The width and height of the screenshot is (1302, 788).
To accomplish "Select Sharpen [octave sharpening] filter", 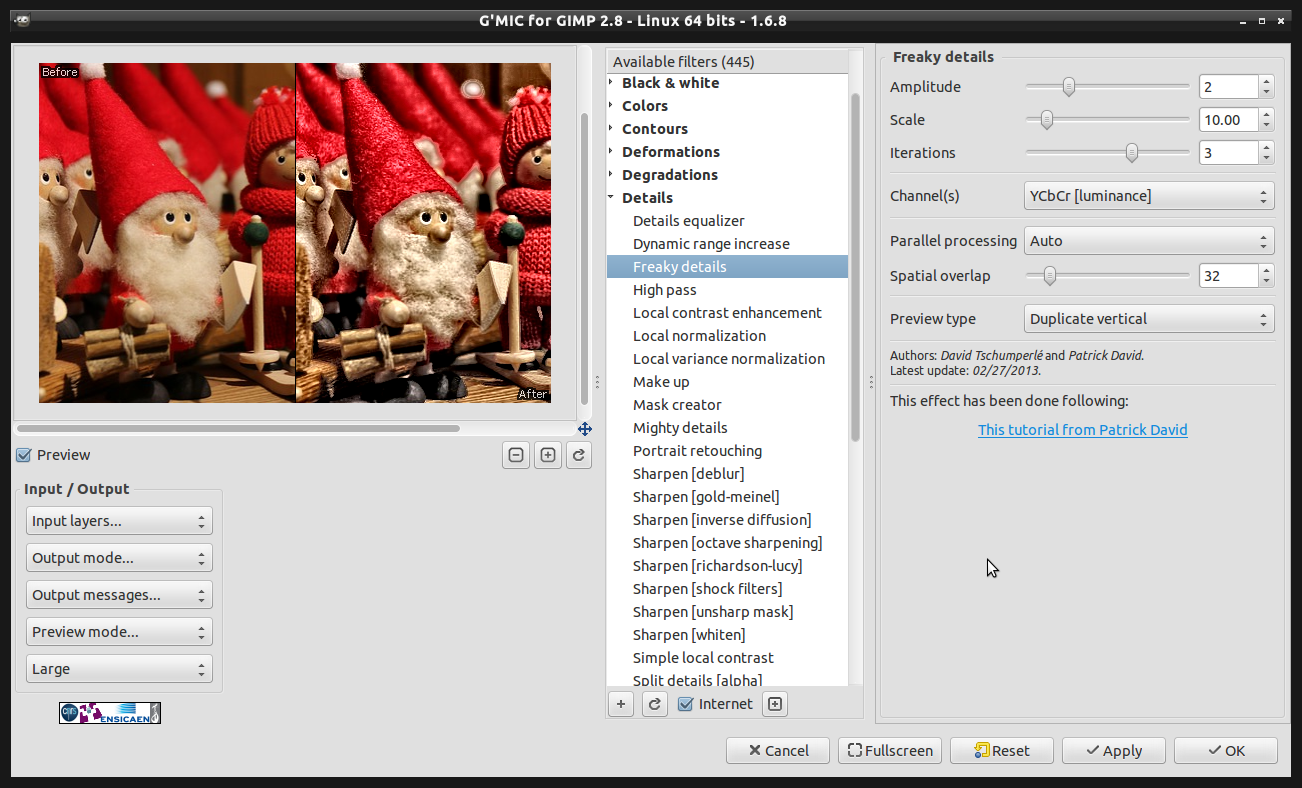I will pos(727,543).
